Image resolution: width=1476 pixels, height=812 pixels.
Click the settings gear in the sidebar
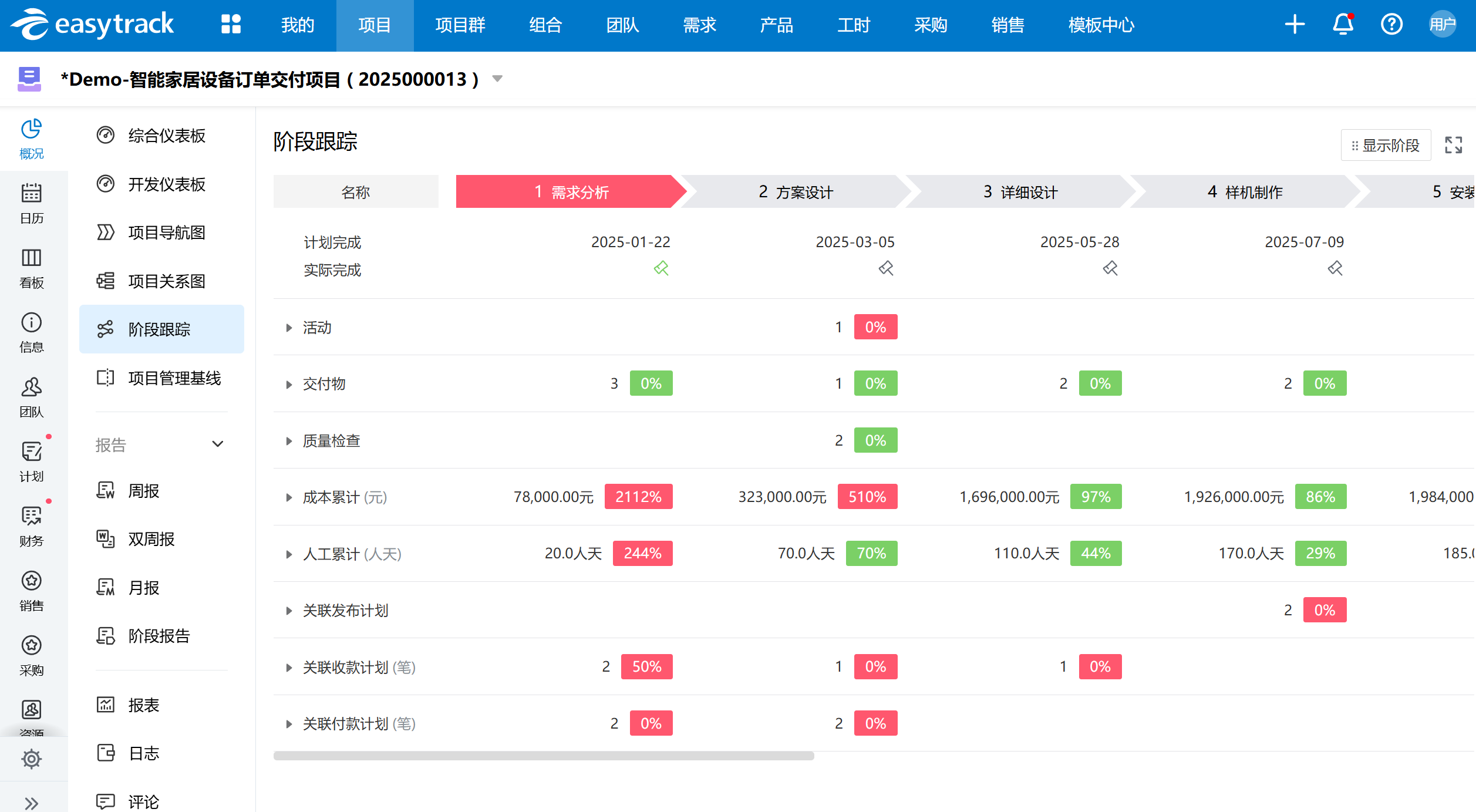(x=32, y=759)
